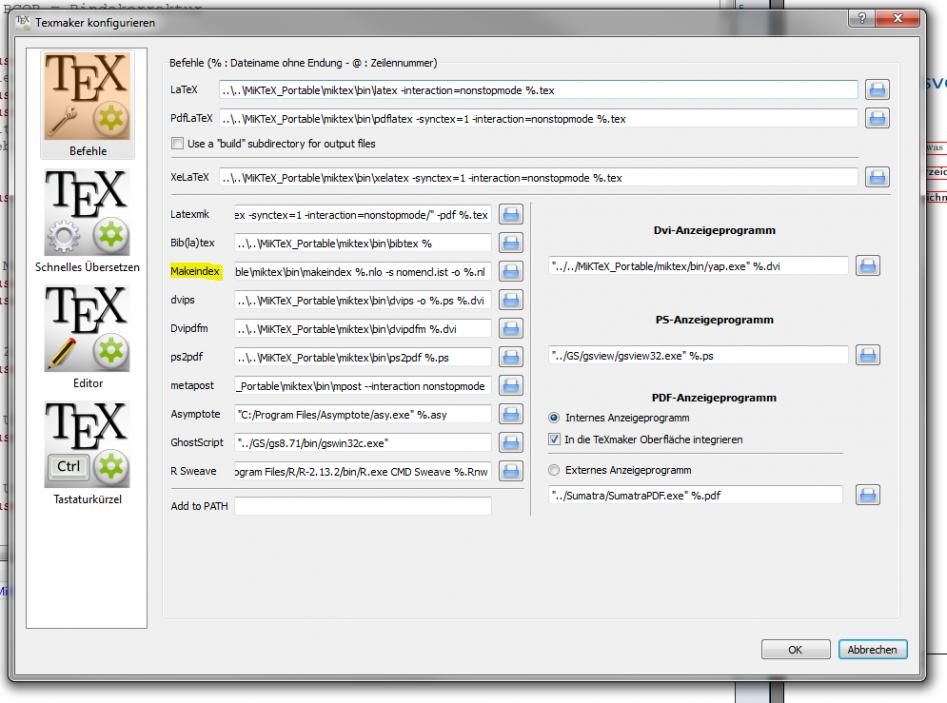Browse for the Dvi-Anzeigeprogramm path
The width and height of the screenshot is (947, 703).
[x=868, y=266]
